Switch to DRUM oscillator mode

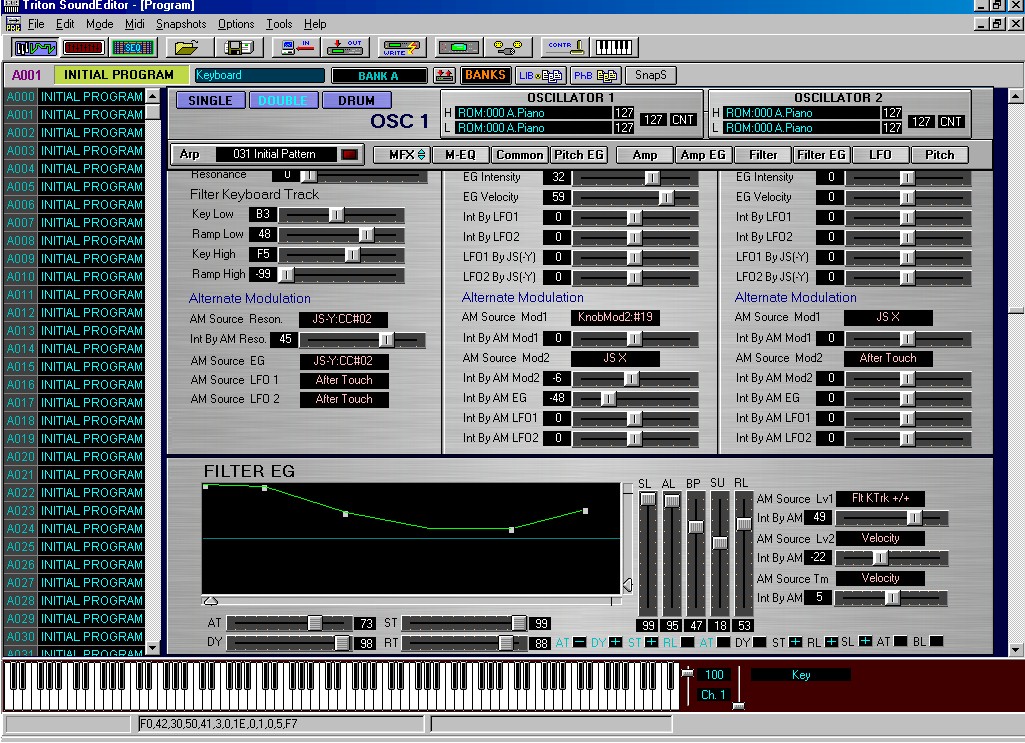point(356,101)
